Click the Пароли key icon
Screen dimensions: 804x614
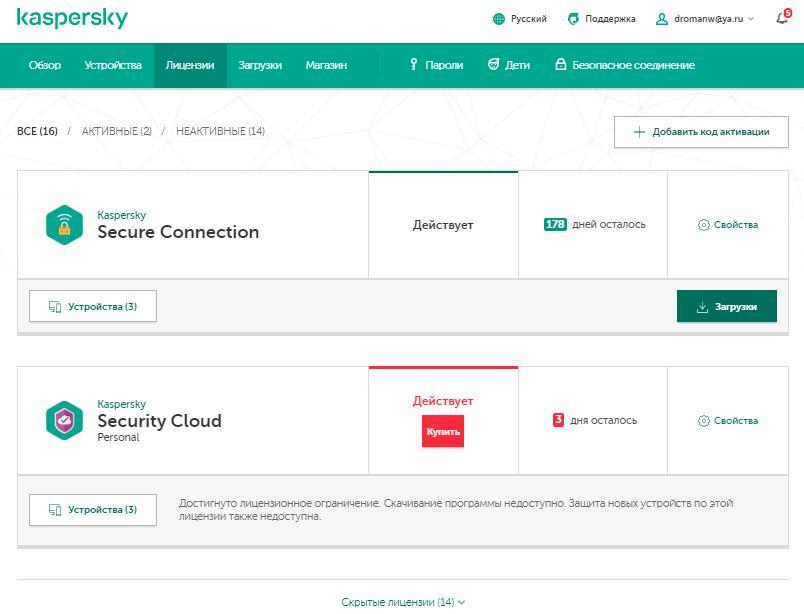(x=414, y=65)
